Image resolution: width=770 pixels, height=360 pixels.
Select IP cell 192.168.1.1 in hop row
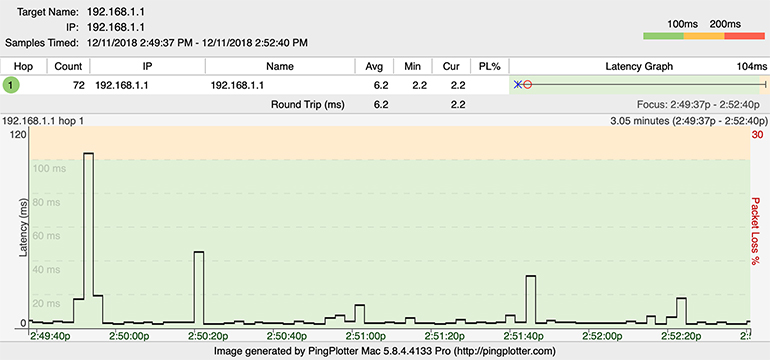pos(122,85)
